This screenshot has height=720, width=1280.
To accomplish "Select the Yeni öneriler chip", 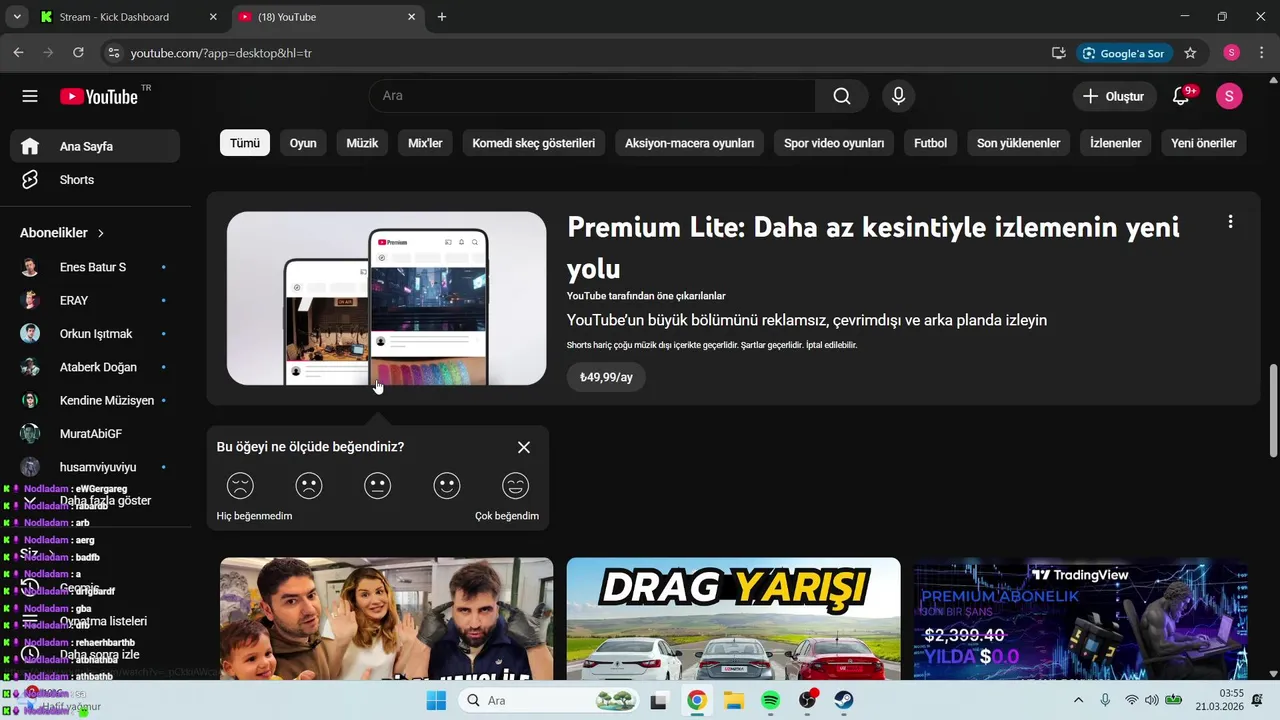I will [1204, 143].
